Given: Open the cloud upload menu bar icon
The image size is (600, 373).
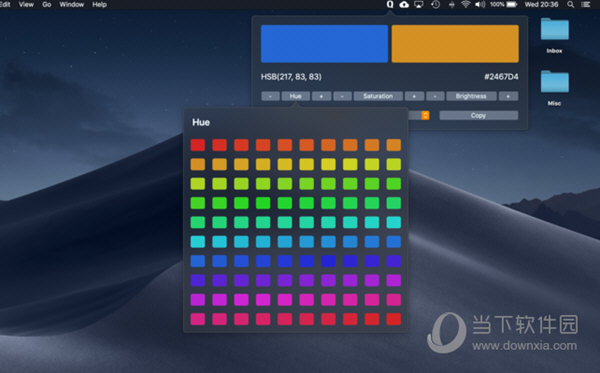Looking at the screenshot, I should pyautogui.click(x=404, y=5).
